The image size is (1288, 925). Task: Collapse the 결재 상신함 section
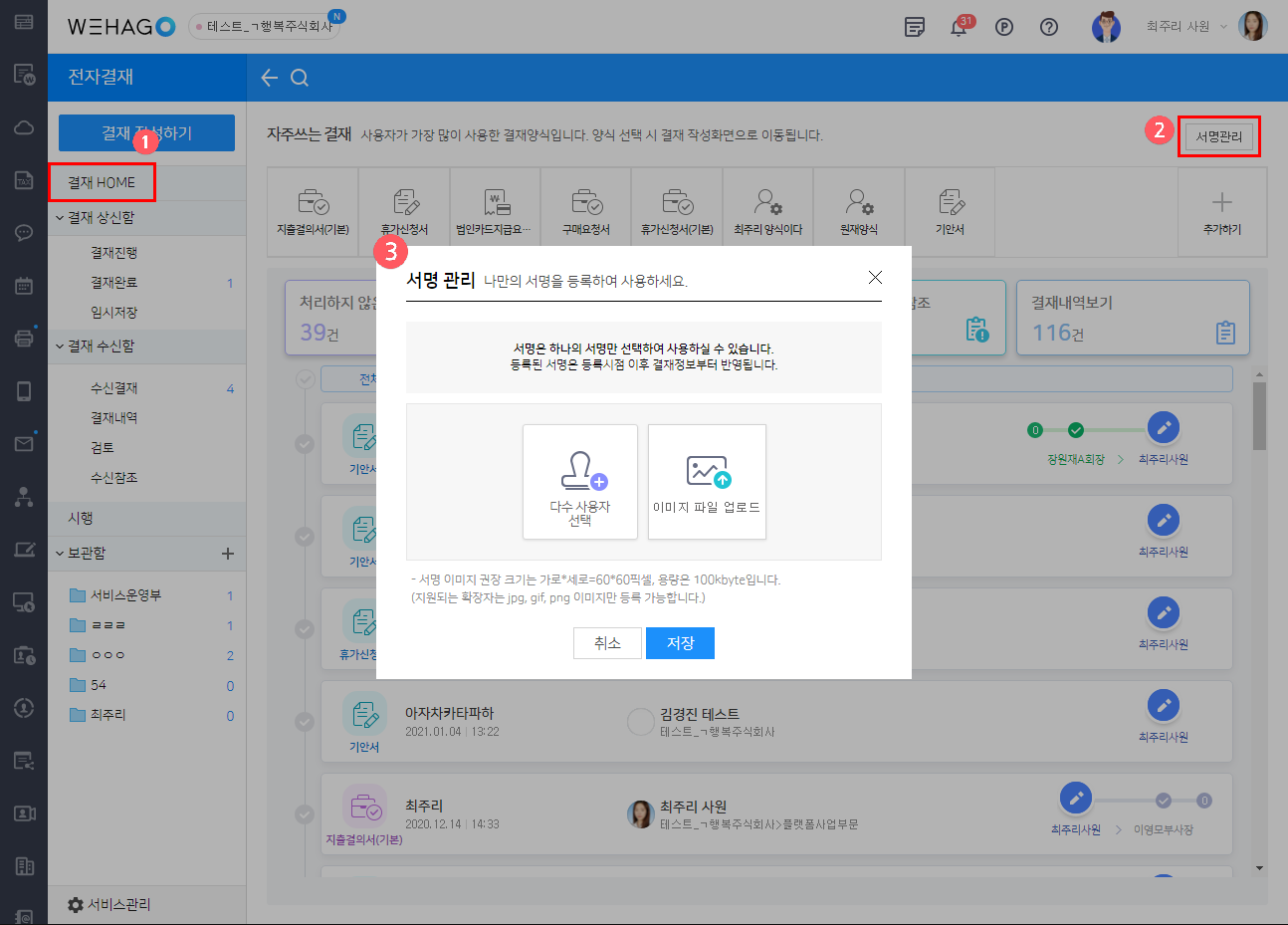point(60,218)
